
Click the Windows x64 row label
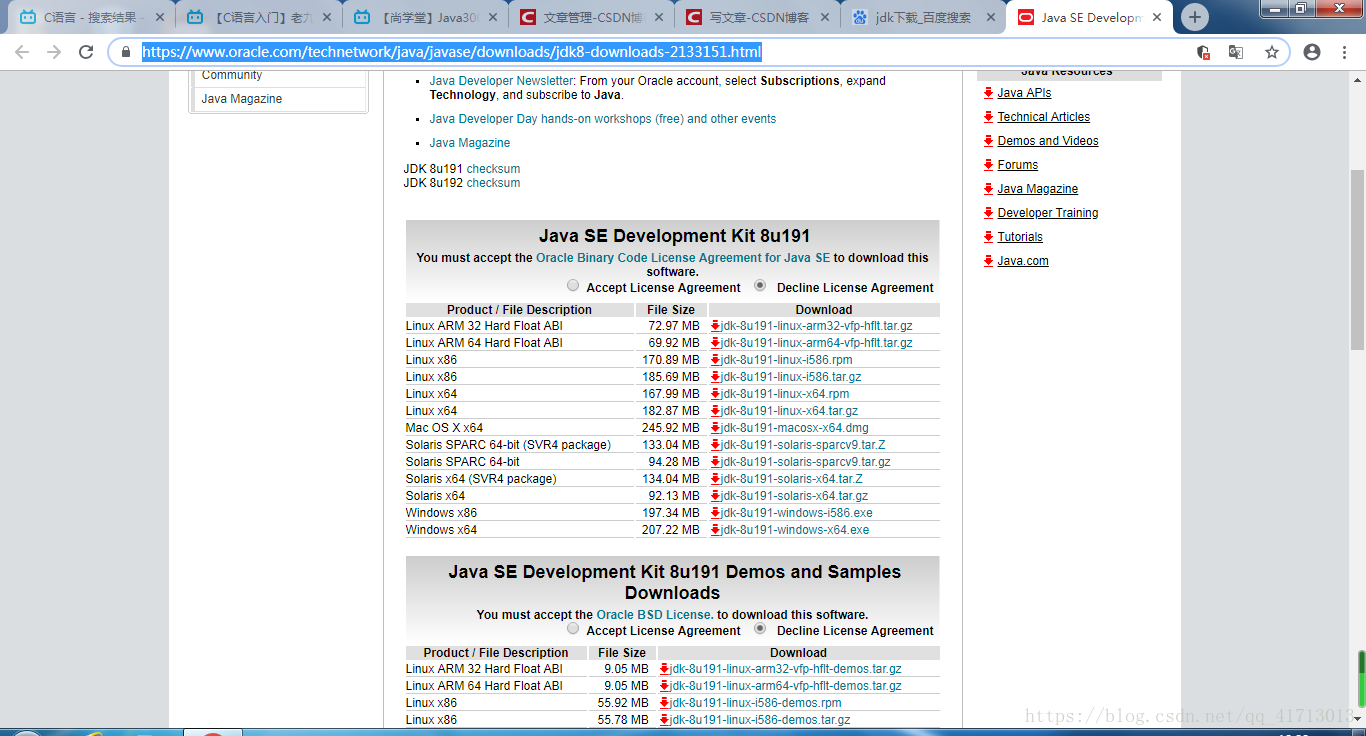click(441, 530)
